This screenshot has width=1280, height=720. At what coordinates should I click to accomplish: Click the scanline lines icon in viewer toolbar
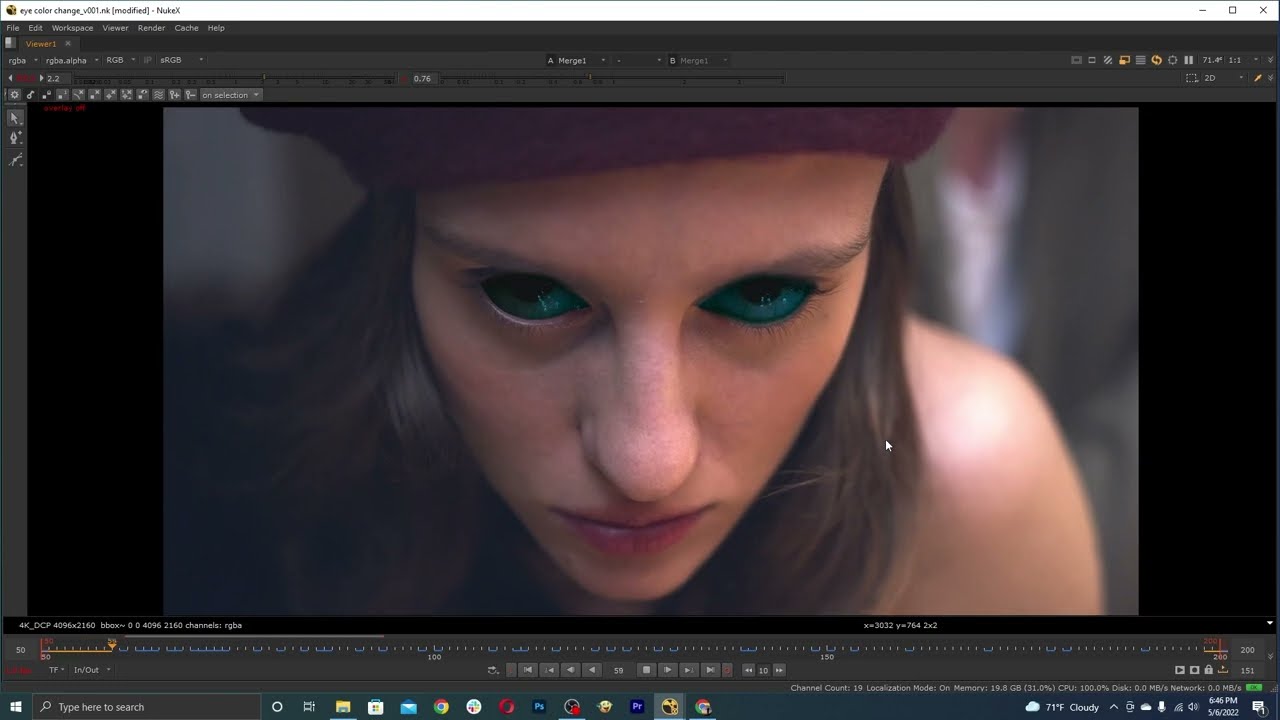[x=1141, y=60]
